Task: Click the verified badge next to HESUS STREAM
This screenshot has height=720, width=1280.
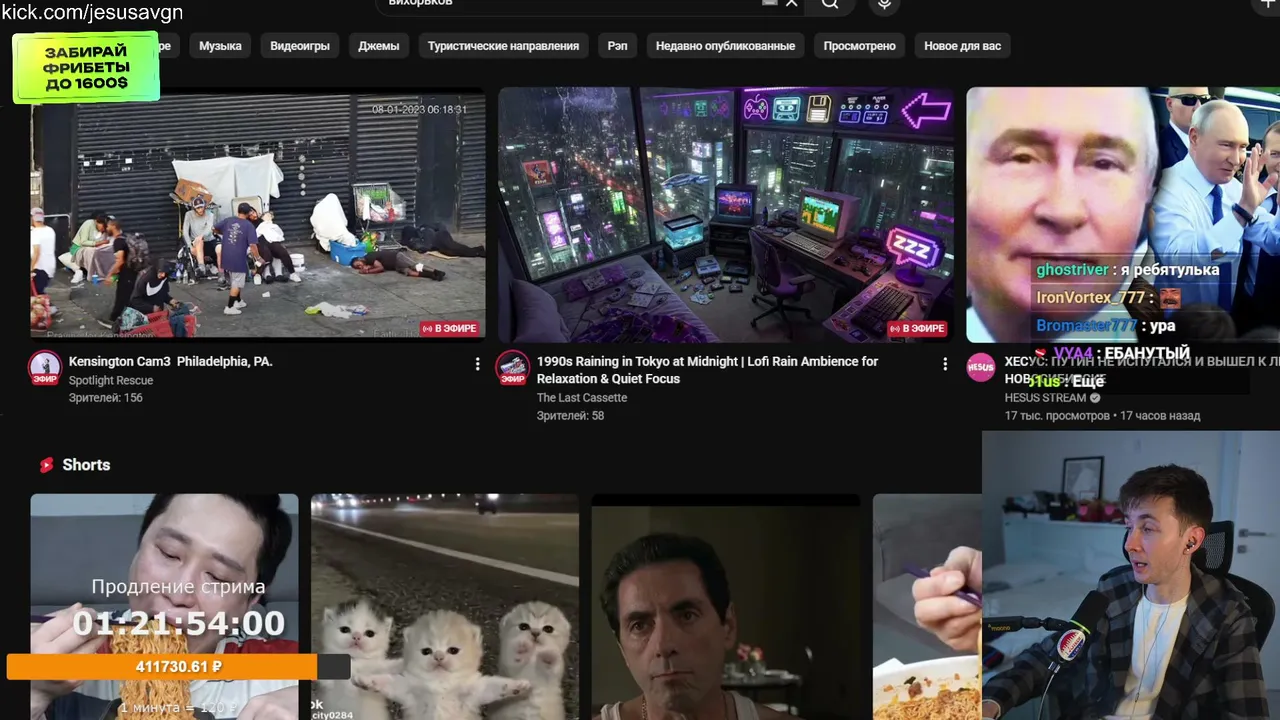Action: pos(1095,398)
